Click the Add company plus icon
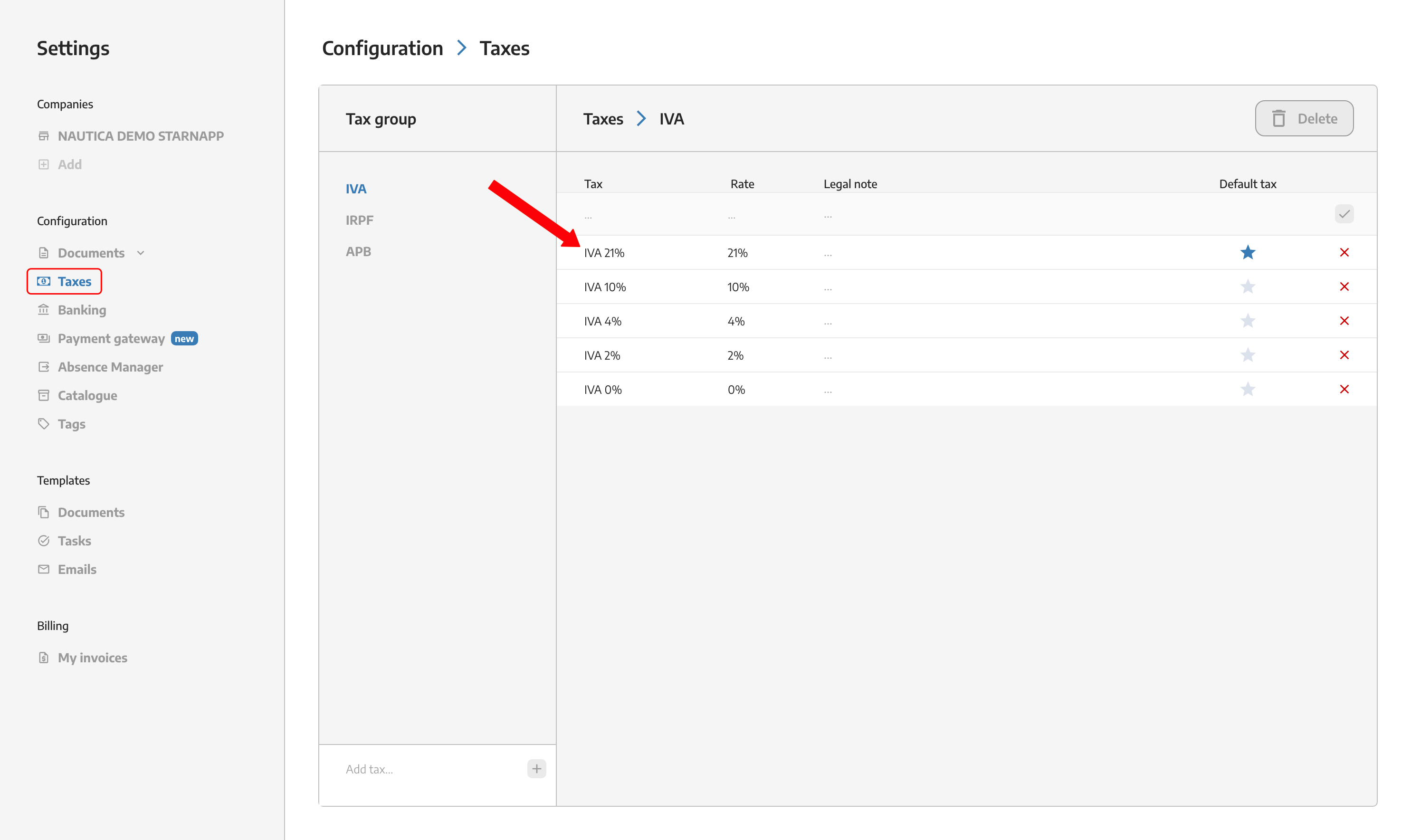1411x840 pixels. tap(44, 164)
